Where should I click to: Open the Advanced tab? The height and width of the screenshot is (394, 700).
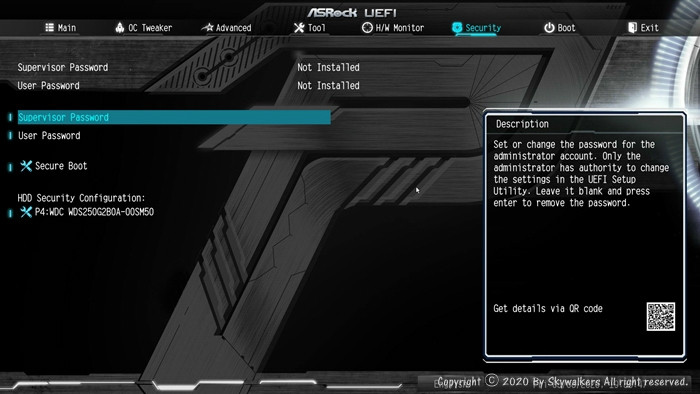[x=226, y=28]
